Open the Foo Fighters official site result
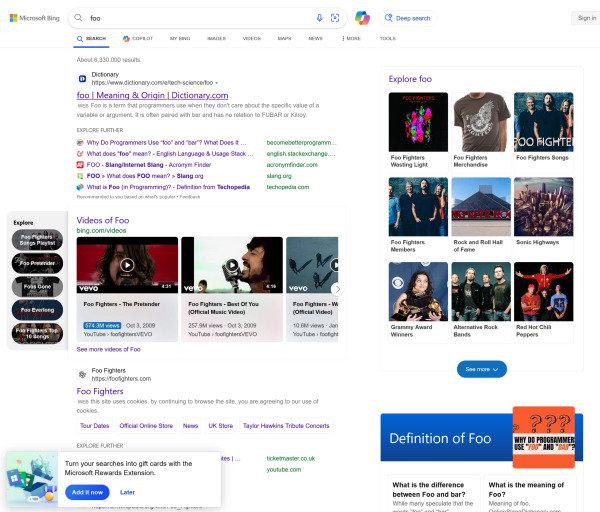 point(100,391)
